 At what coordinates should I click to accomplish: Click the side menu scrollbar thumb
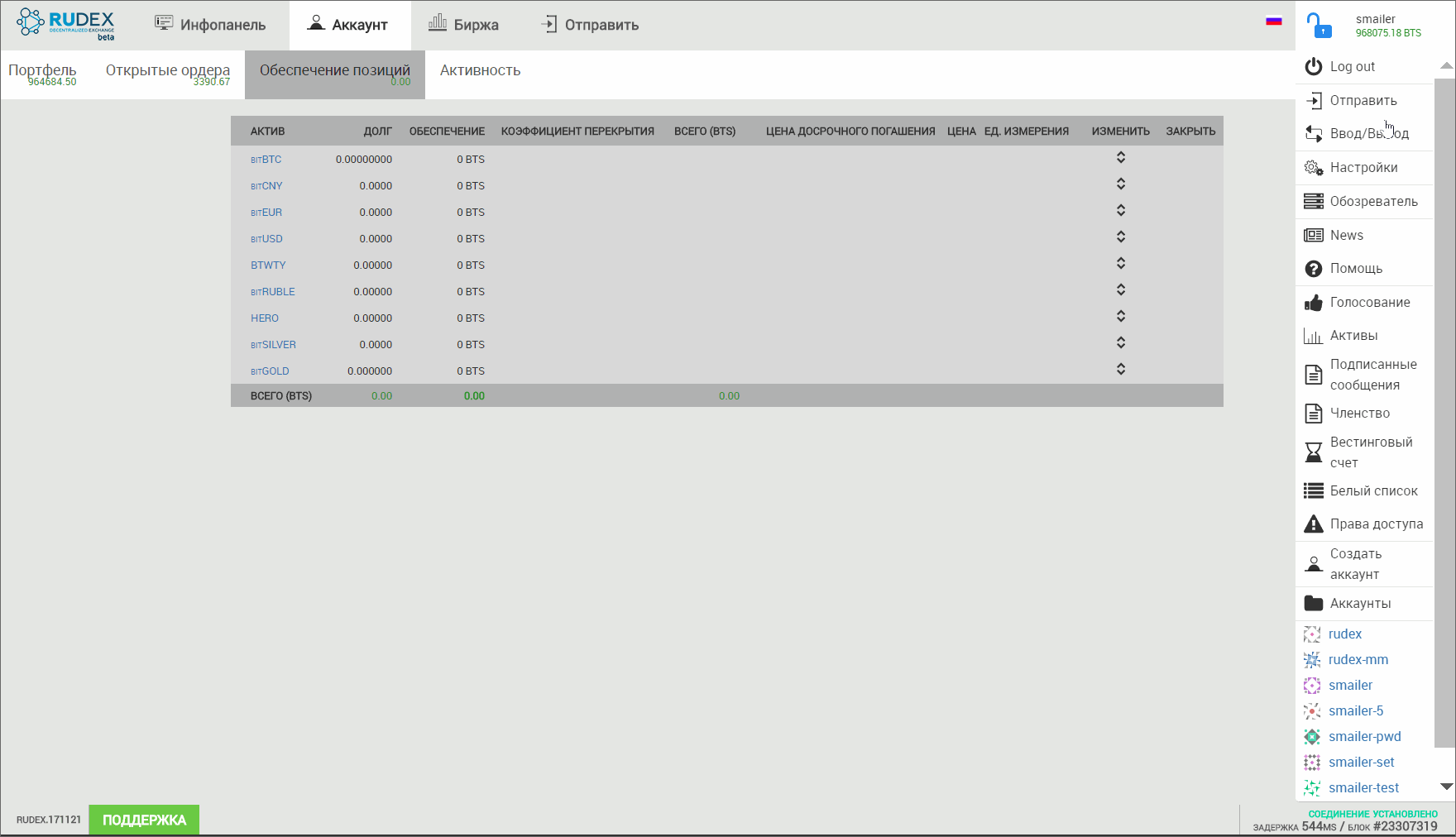1444,412
